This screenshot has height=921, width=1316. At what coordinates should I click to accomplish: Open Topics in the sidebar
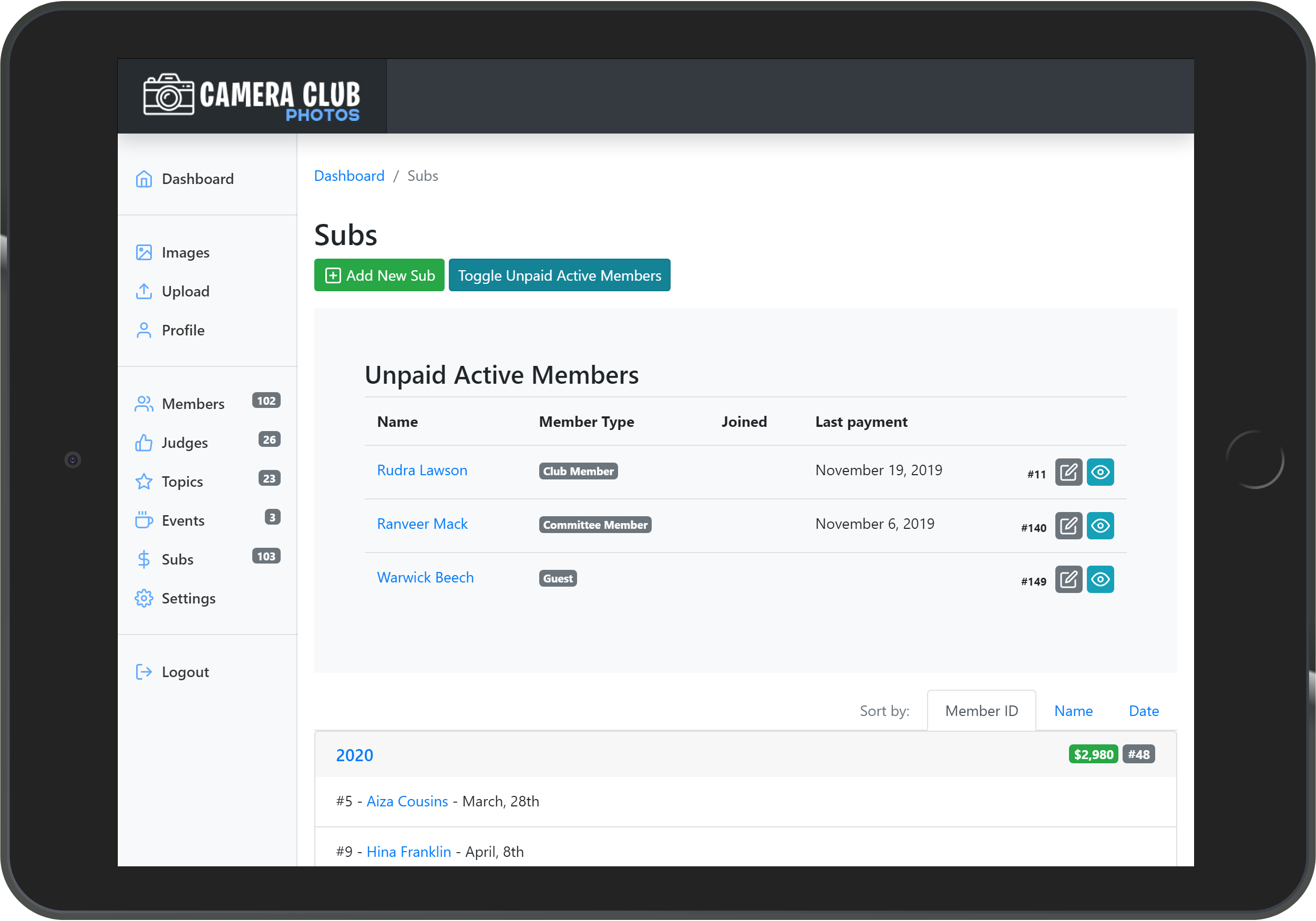182,482
